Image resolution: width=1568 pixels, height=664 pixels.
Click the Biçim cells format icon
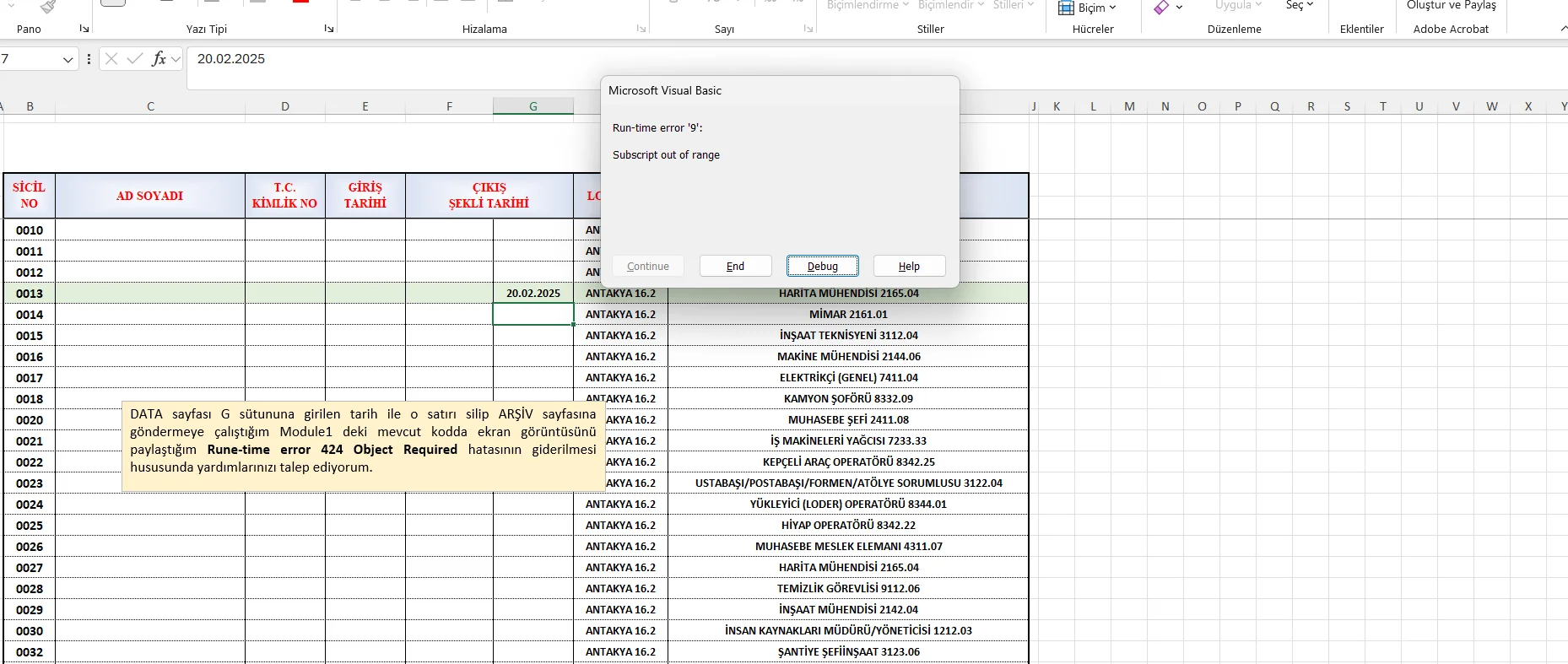1066,8
